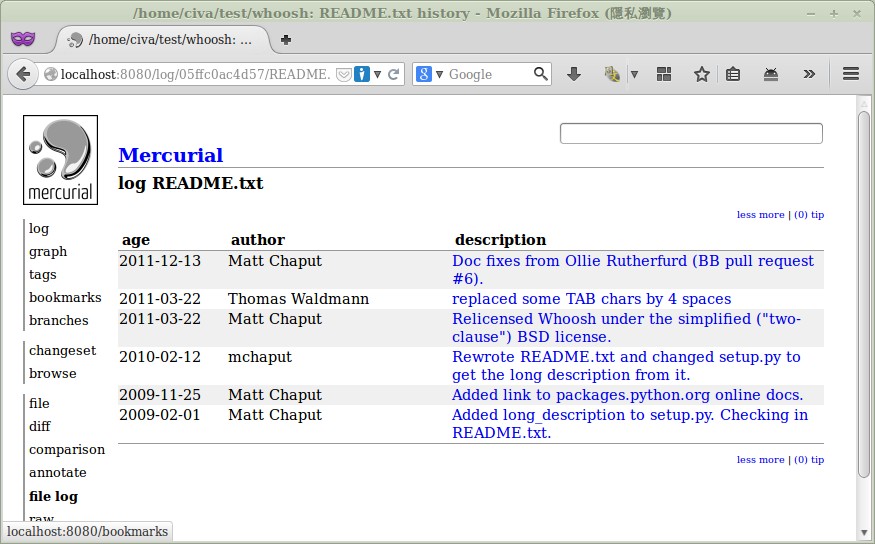
Task: Open the bookmarks list icon
Action: coord(733,74)
